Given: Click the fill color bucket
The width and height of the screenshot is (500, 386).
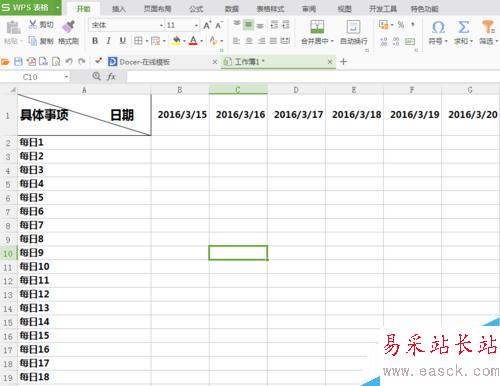Looking at the screenshot, I should [176, 41].
